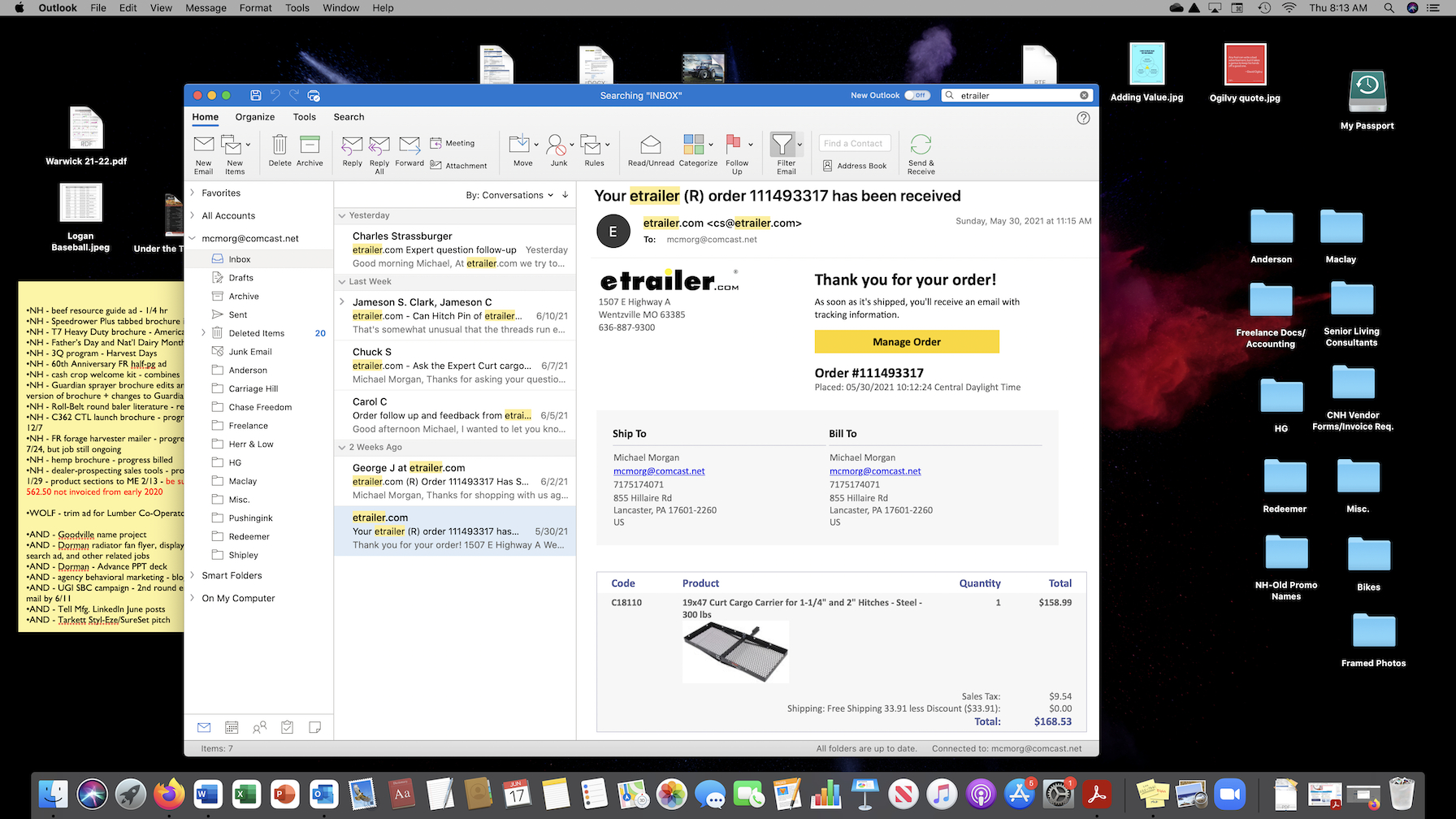Select the Reply All icon
Image resolution: width=1456 pixels, height=819 pixels.
pyautogui.click(x=379, y=151)
